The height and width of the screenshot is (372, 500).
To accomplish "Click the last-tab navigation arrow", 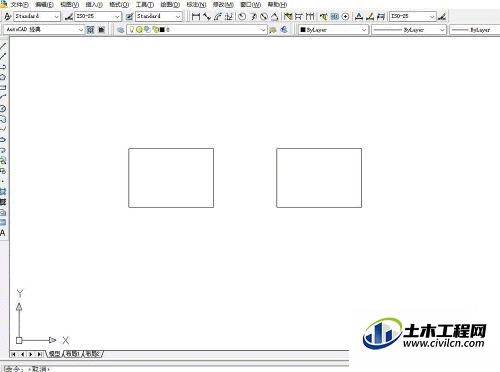I will pos(39,354).
